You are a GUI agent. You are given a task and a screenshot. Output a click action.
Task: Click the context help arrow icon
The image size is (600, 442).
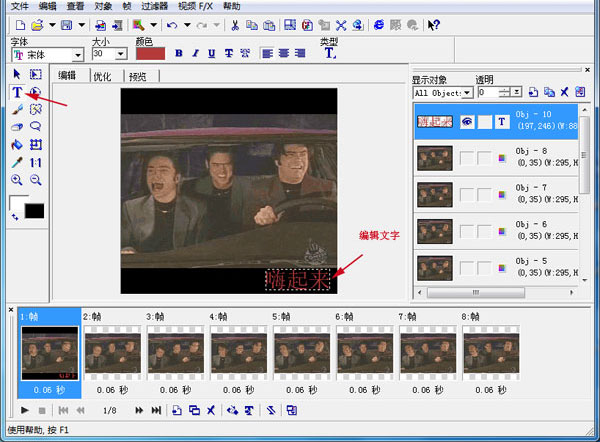[x=434, y=25]
